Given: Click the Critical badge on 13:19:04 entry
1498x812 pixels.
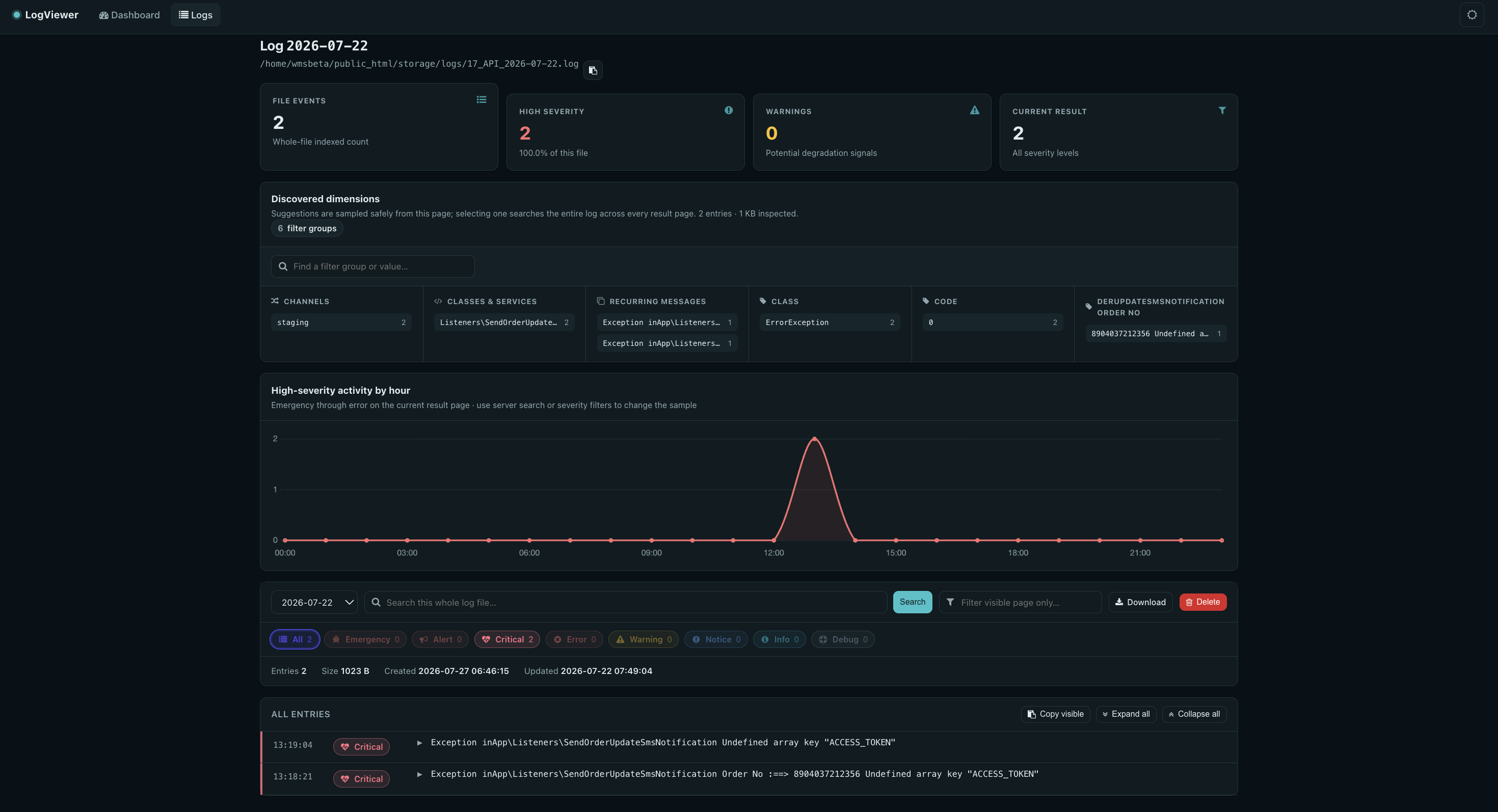Looking at the screenshot, I should (361, 747).
